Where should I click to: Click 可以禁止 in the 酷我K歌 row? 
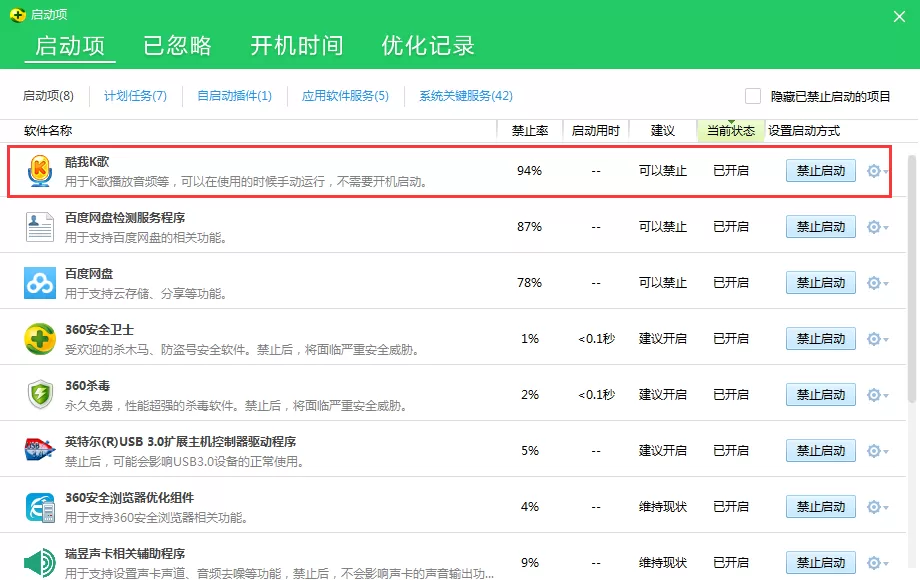(x=663, y=171)
